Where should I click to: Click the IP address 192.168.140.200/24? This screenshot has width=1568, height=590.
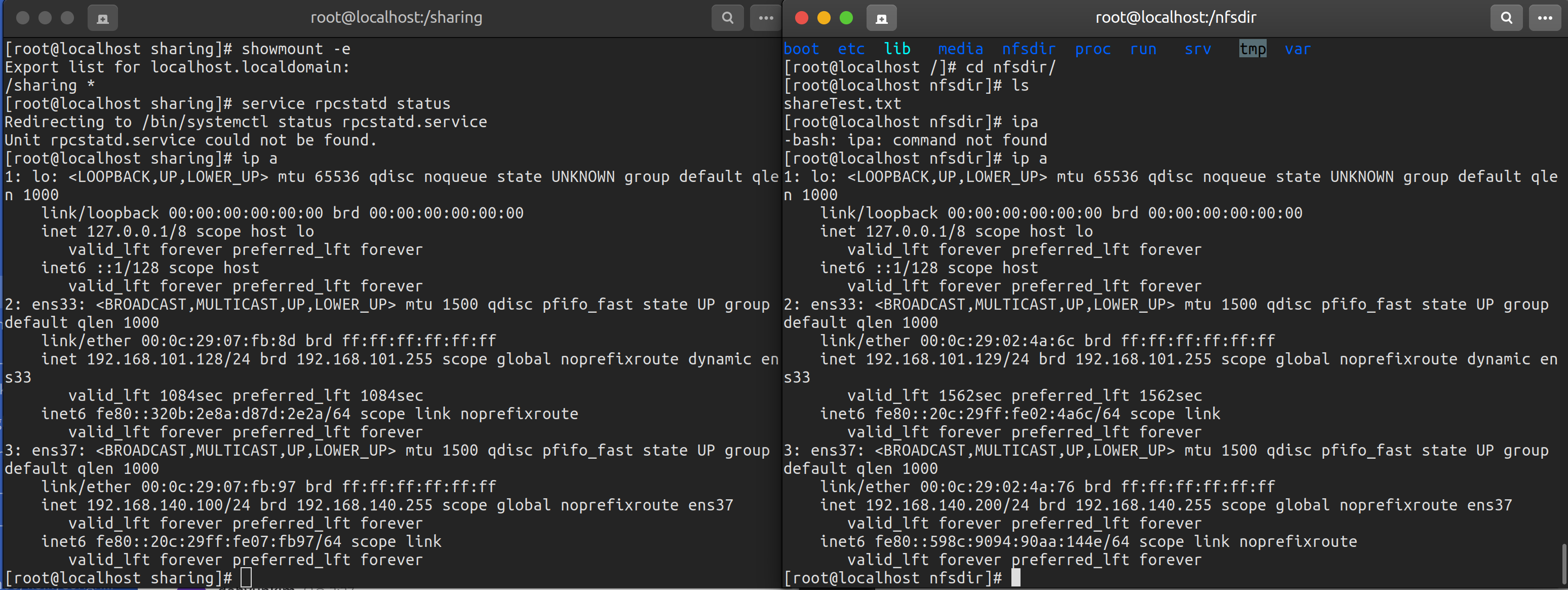(x=947, y=505)
